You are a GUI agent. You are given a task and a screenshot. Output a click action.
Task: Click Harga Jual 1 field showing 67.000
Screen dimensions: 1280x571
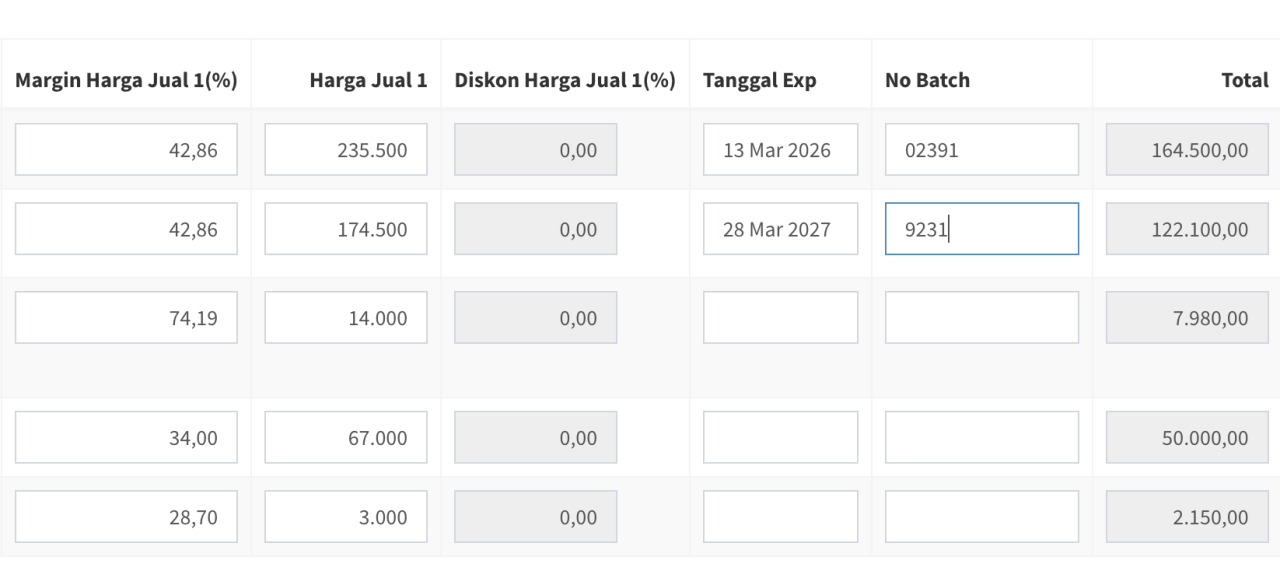346,438
